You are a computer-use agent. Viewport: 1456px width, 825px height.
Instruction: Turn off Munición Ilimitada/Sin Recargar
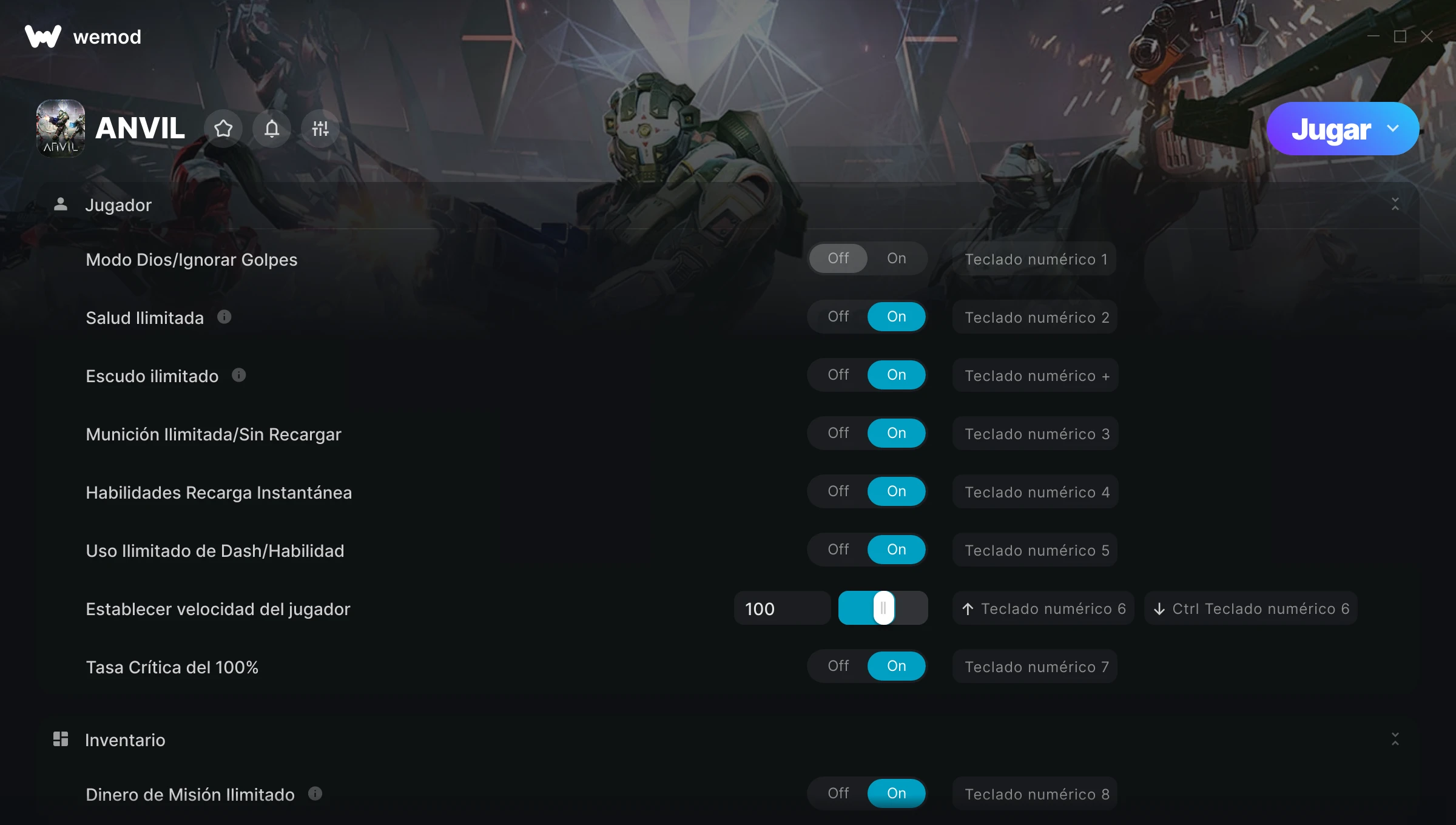838,433
